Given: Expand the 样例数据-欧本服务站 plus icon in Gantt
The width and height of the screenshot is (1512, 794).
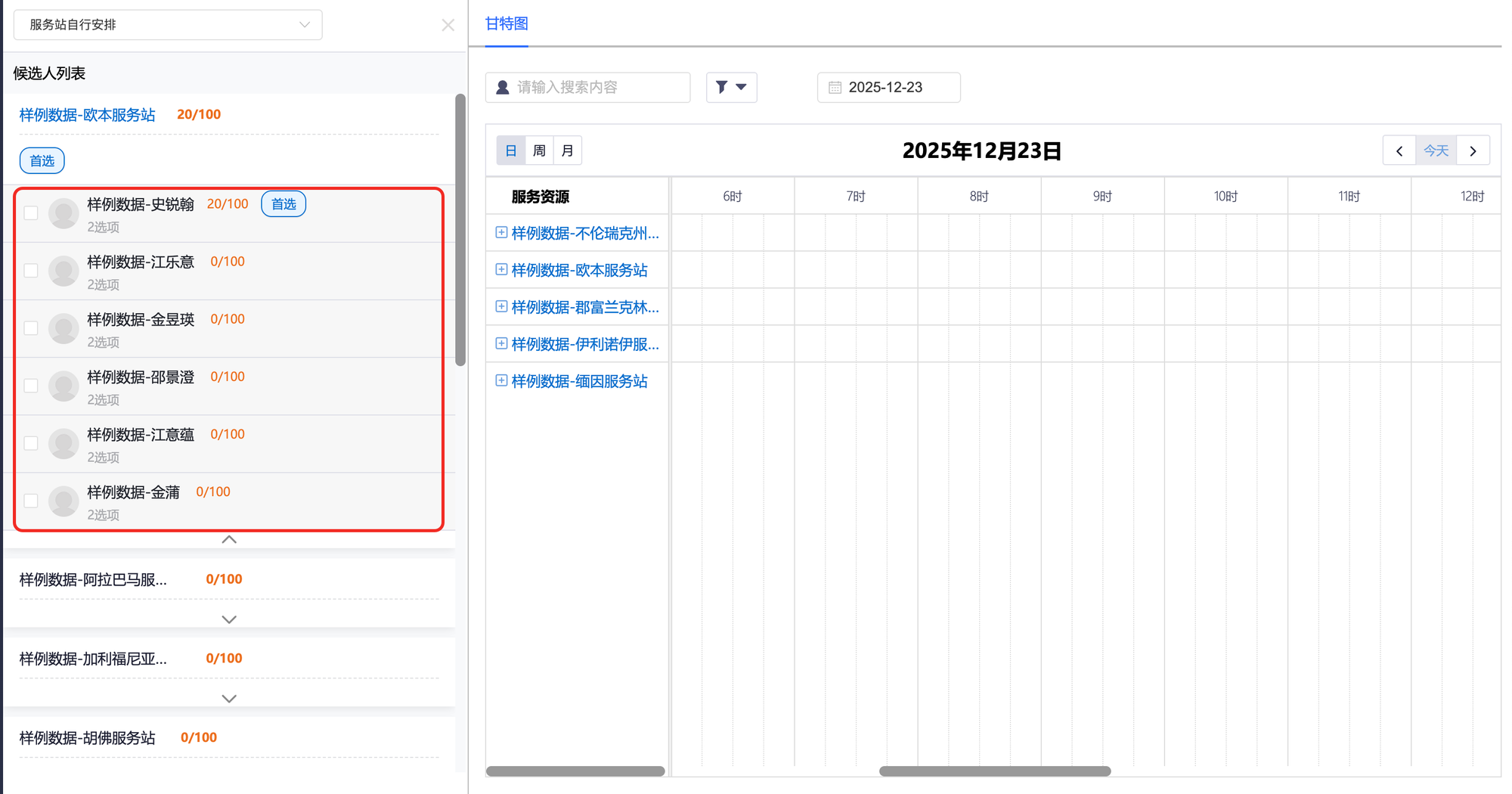Looking at the screenshot, I should tap(500, 270).
